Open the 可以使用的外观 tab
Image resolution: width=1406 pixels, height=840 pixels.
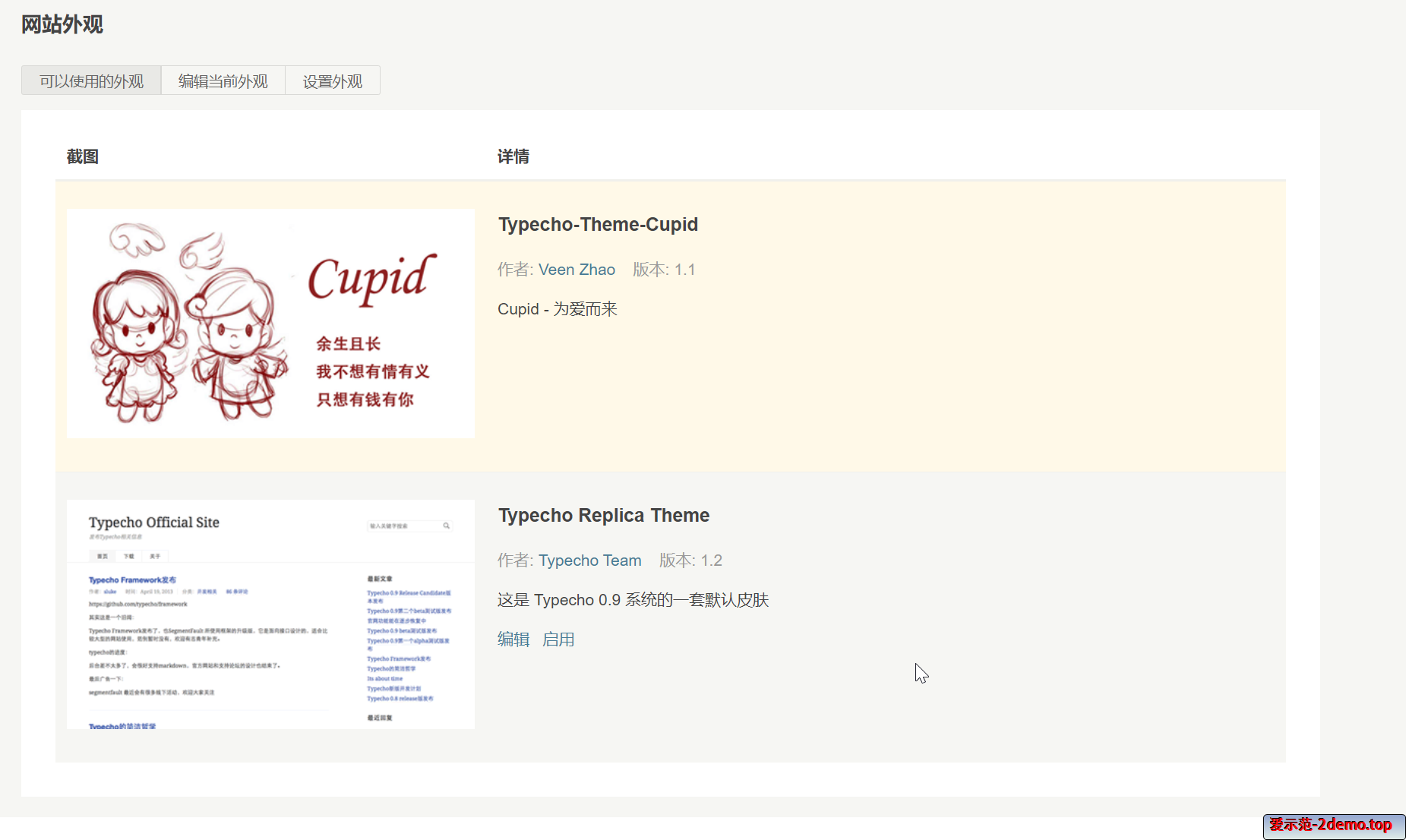[91, 81]
